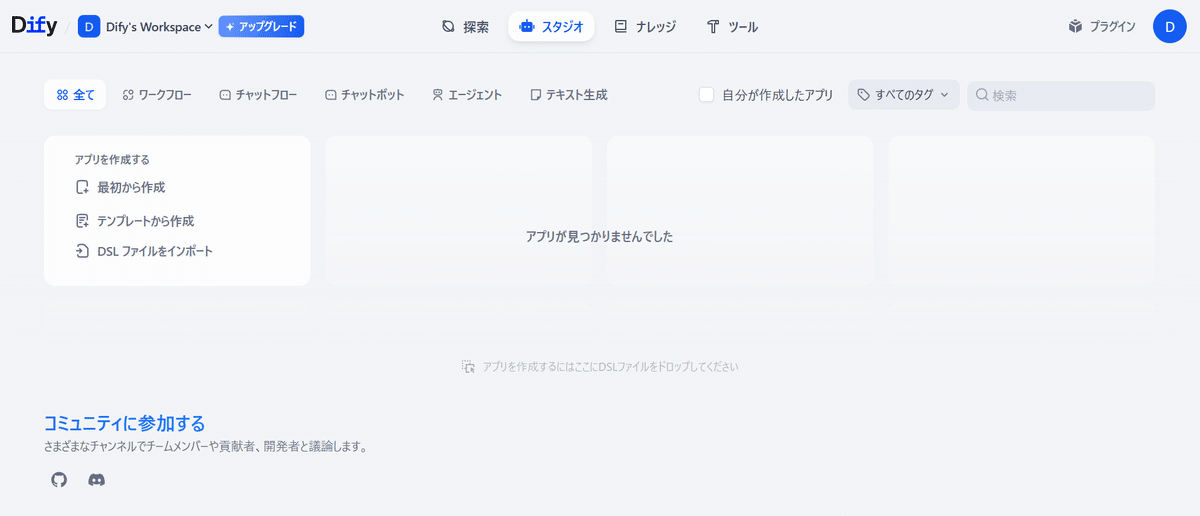Select DSL ファイルをインポート
The height and width of the screenshot is (516, 1200).
click(x=144, y=252)
